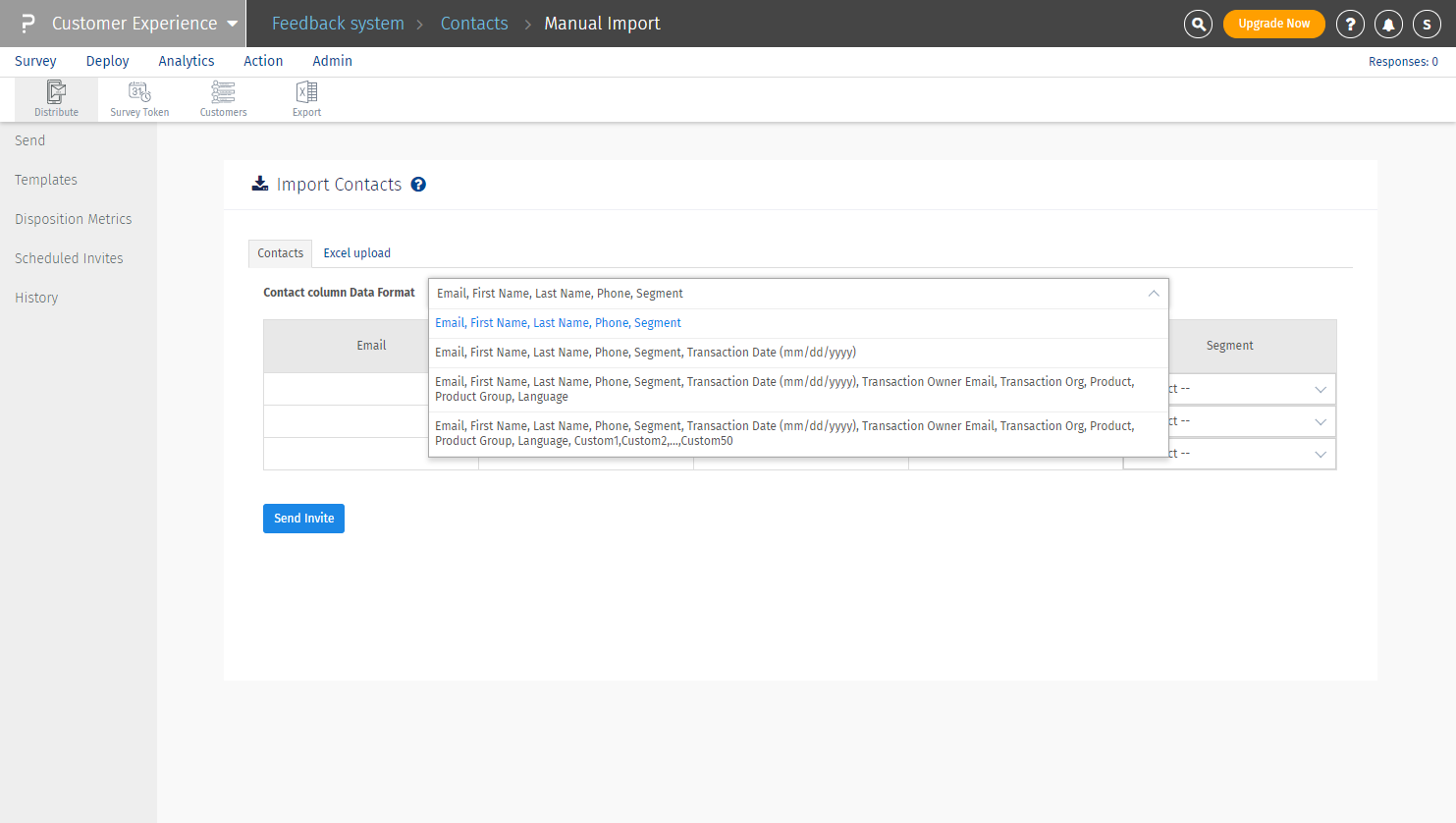This screenshot has width=1456, height=823.
Task: Collapse the Contact column Data Format dropdown
Action: coord(1154,294)
